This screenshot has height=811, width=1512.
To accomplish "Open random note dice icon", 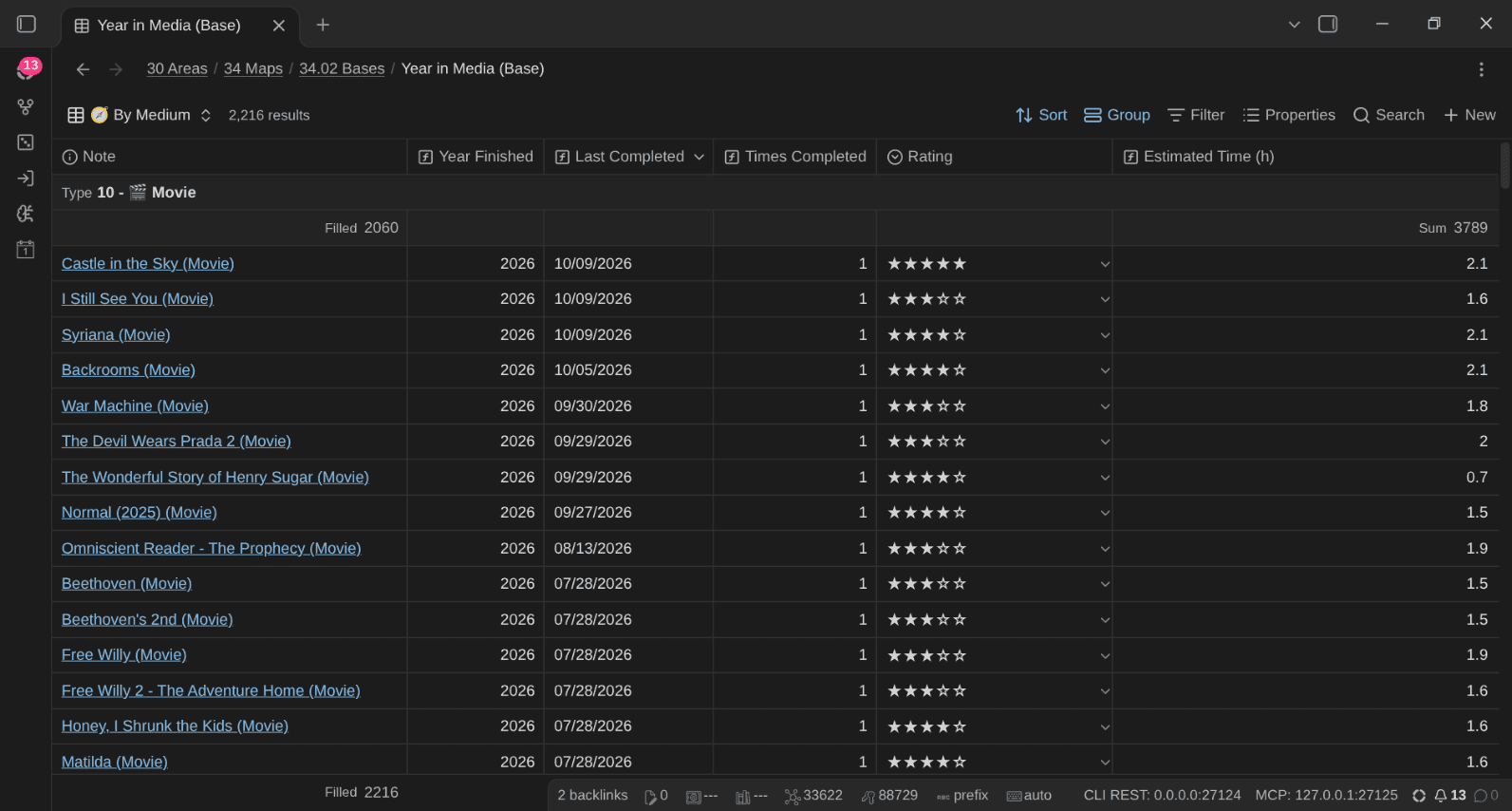I will (26, 142).
